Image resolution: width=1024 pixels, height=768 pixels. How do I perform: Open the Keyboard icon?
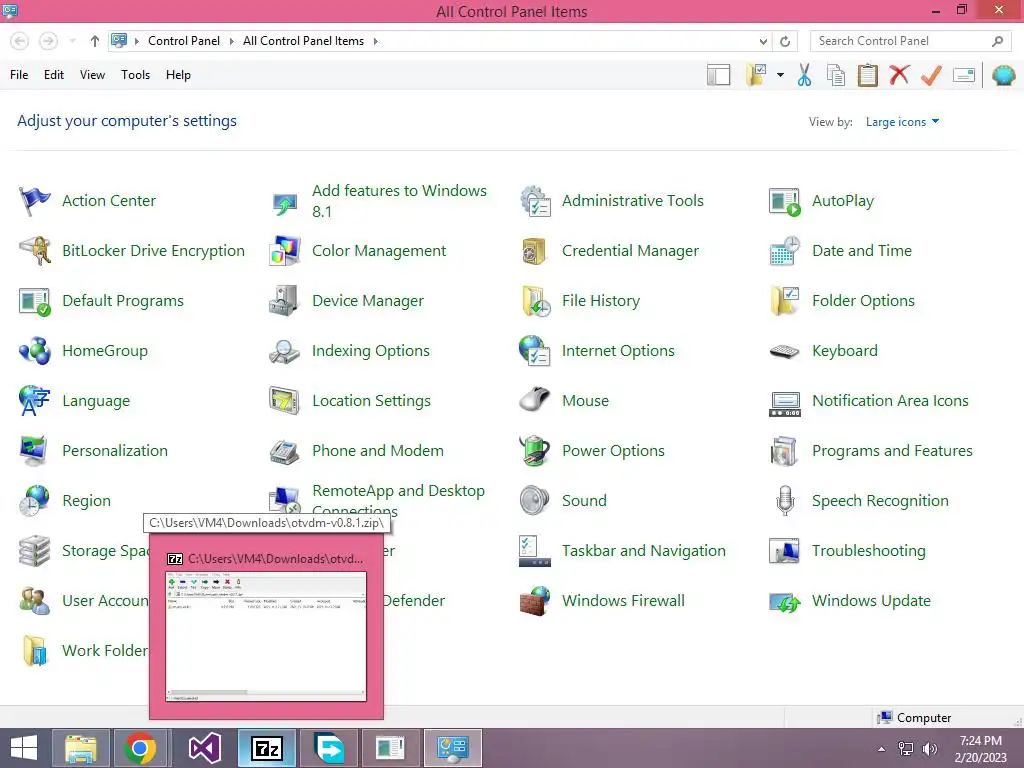pyautogui.click(x=785, y=351)
